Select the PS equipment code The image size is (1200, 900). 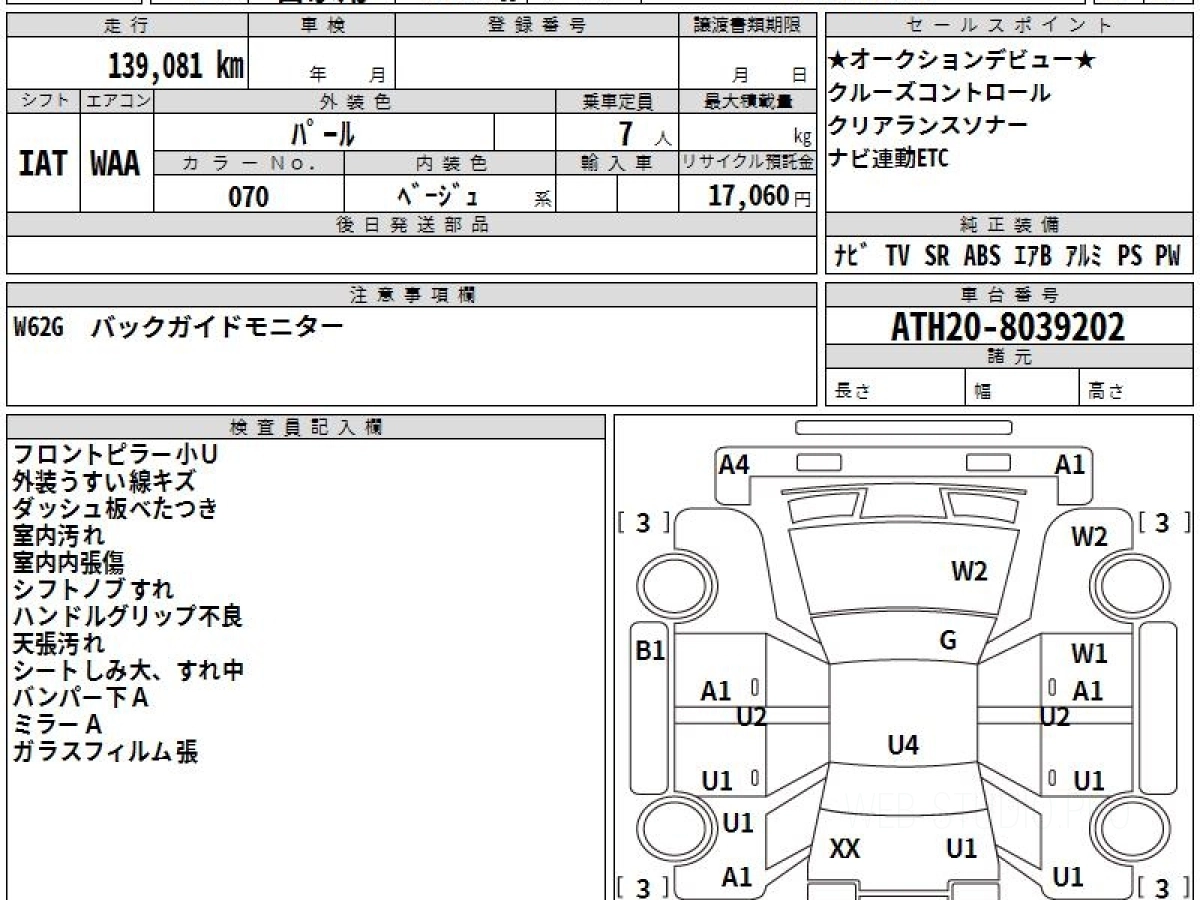[x=1130, y=256]
